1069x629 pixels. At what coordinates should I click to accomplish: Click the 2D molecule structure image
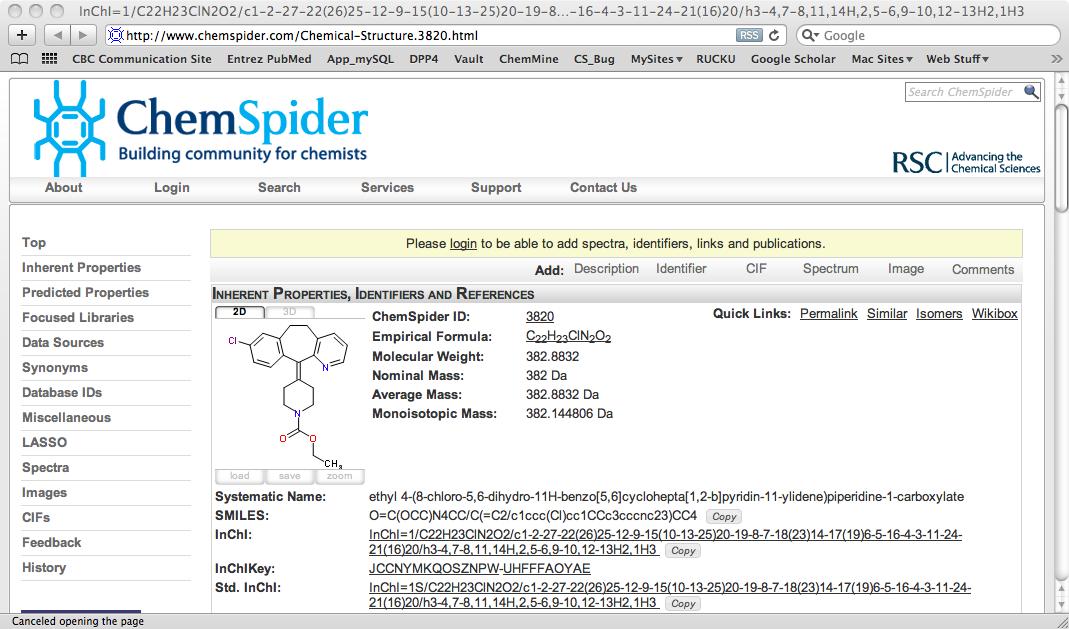(x=290, y=394)
